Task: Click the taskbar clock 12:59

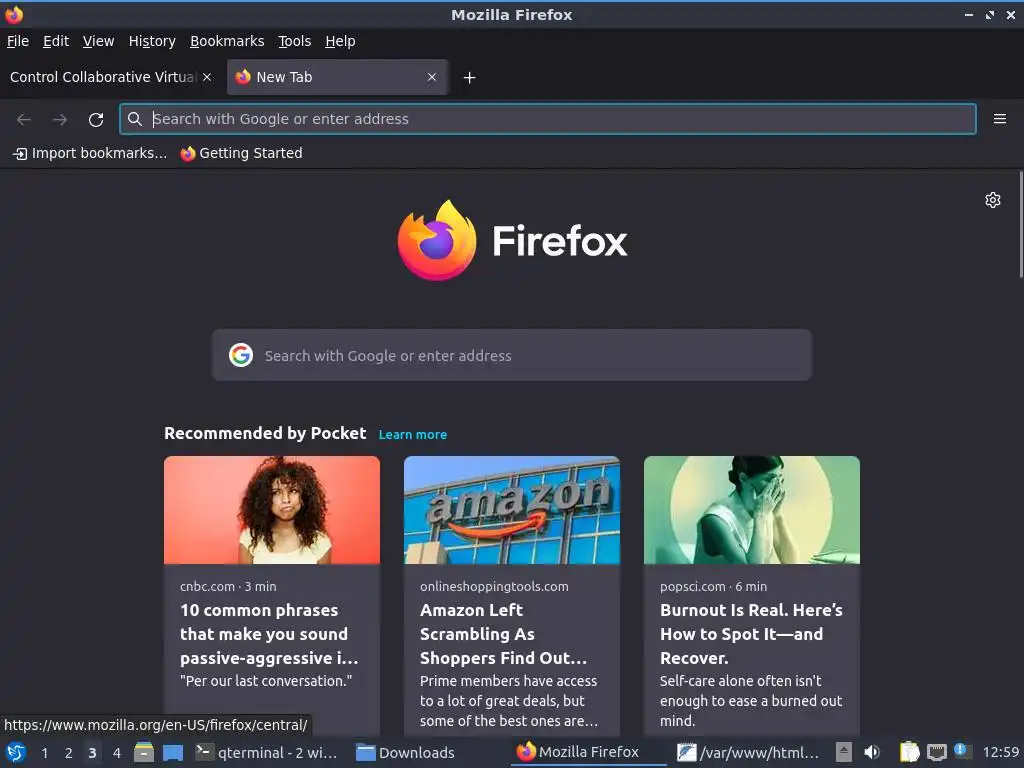Action: tap(1000, 752)
